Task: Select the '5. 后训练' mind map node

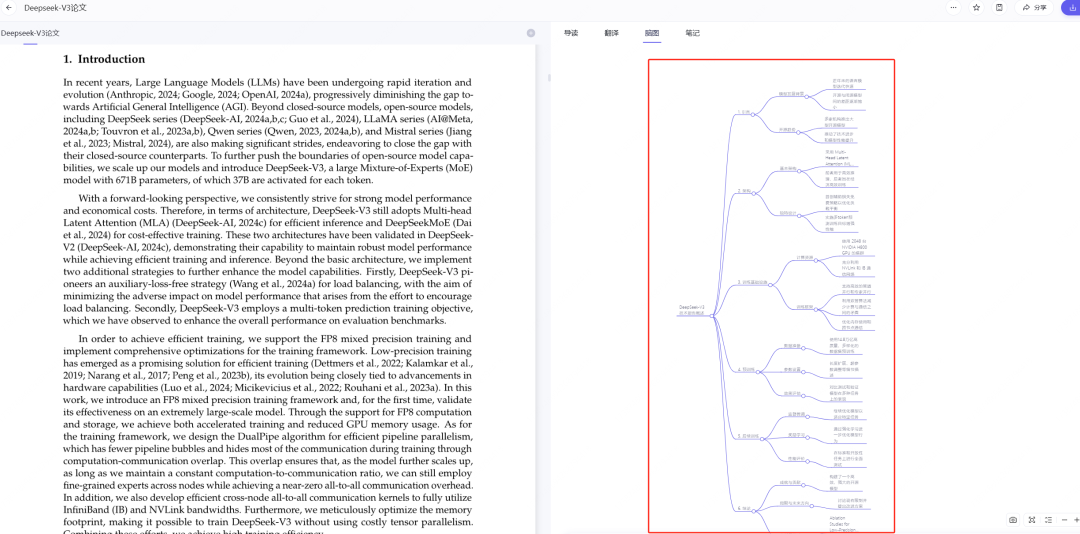Action: (747, 435)
